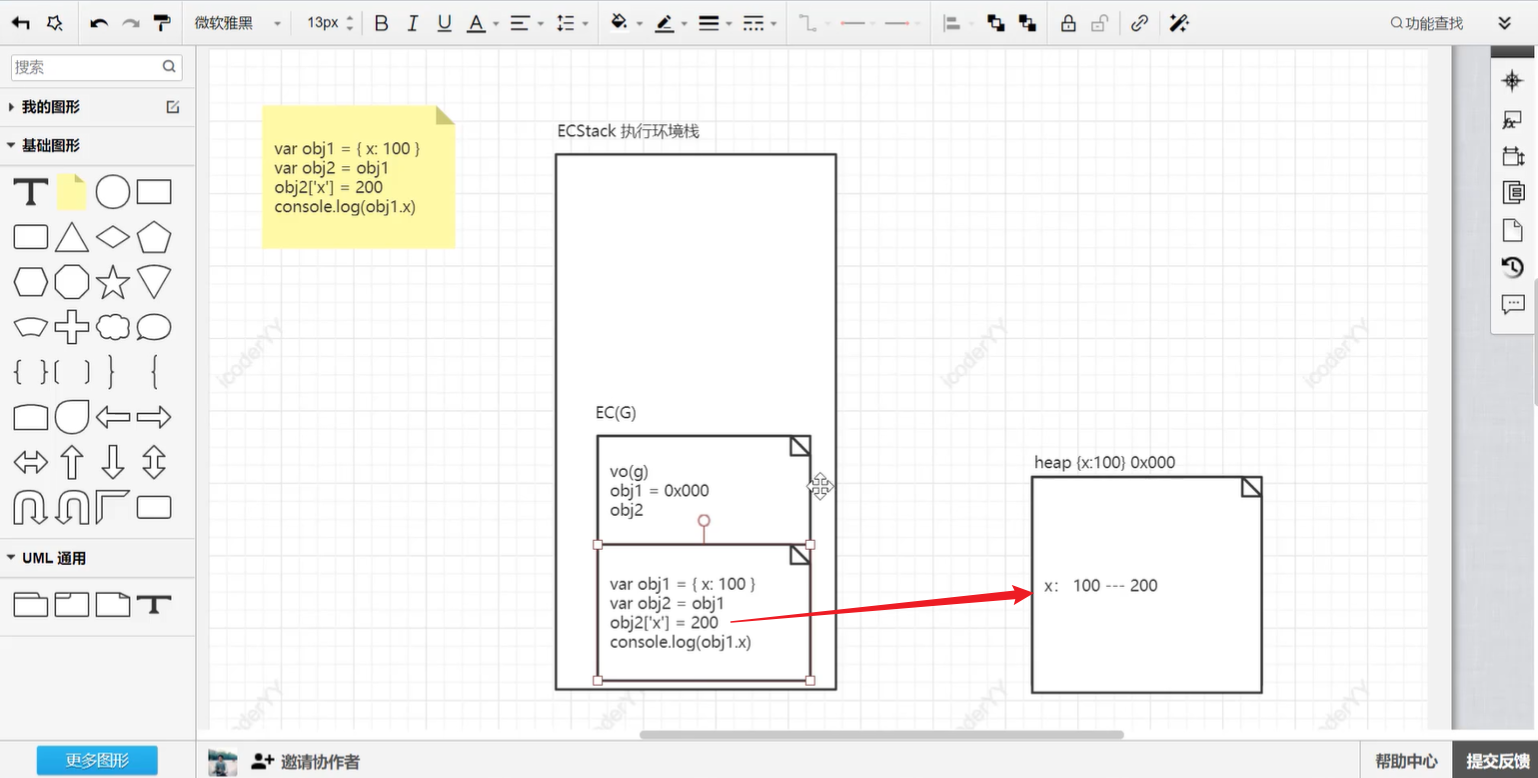The width and height of the screenshot is (1538, 778).
Task: Click the unlock shape icon
Action: pos(1099,23)
